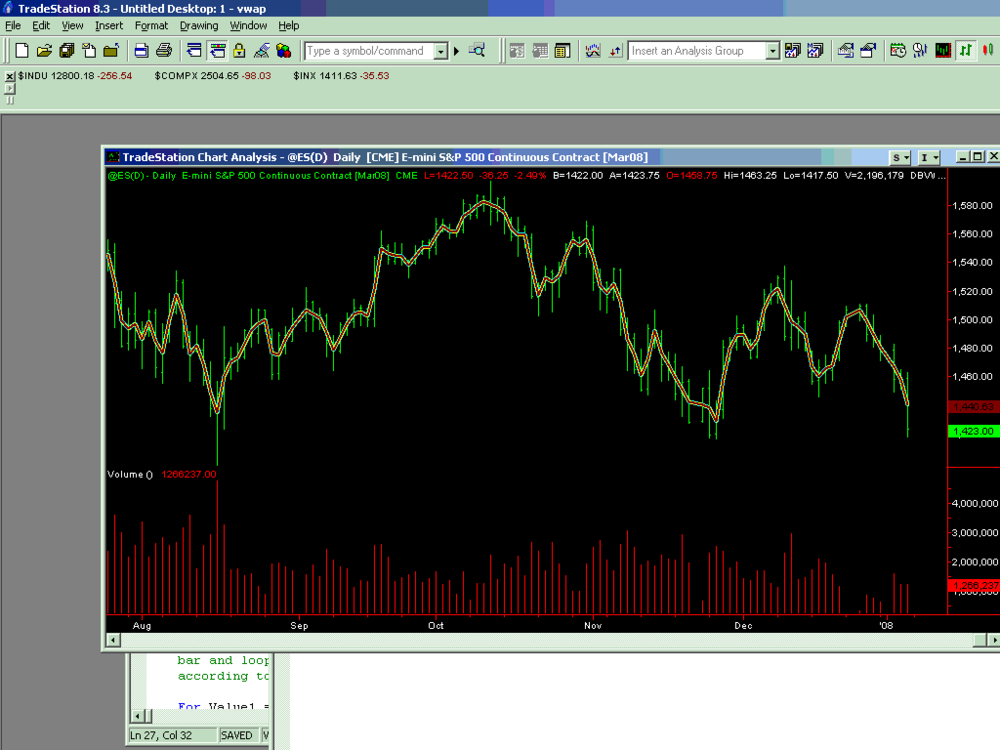Click chart horizontal scrollbar left arrow
The height and width of the screenshot is (750, 1000).
[x=113, y=640]
